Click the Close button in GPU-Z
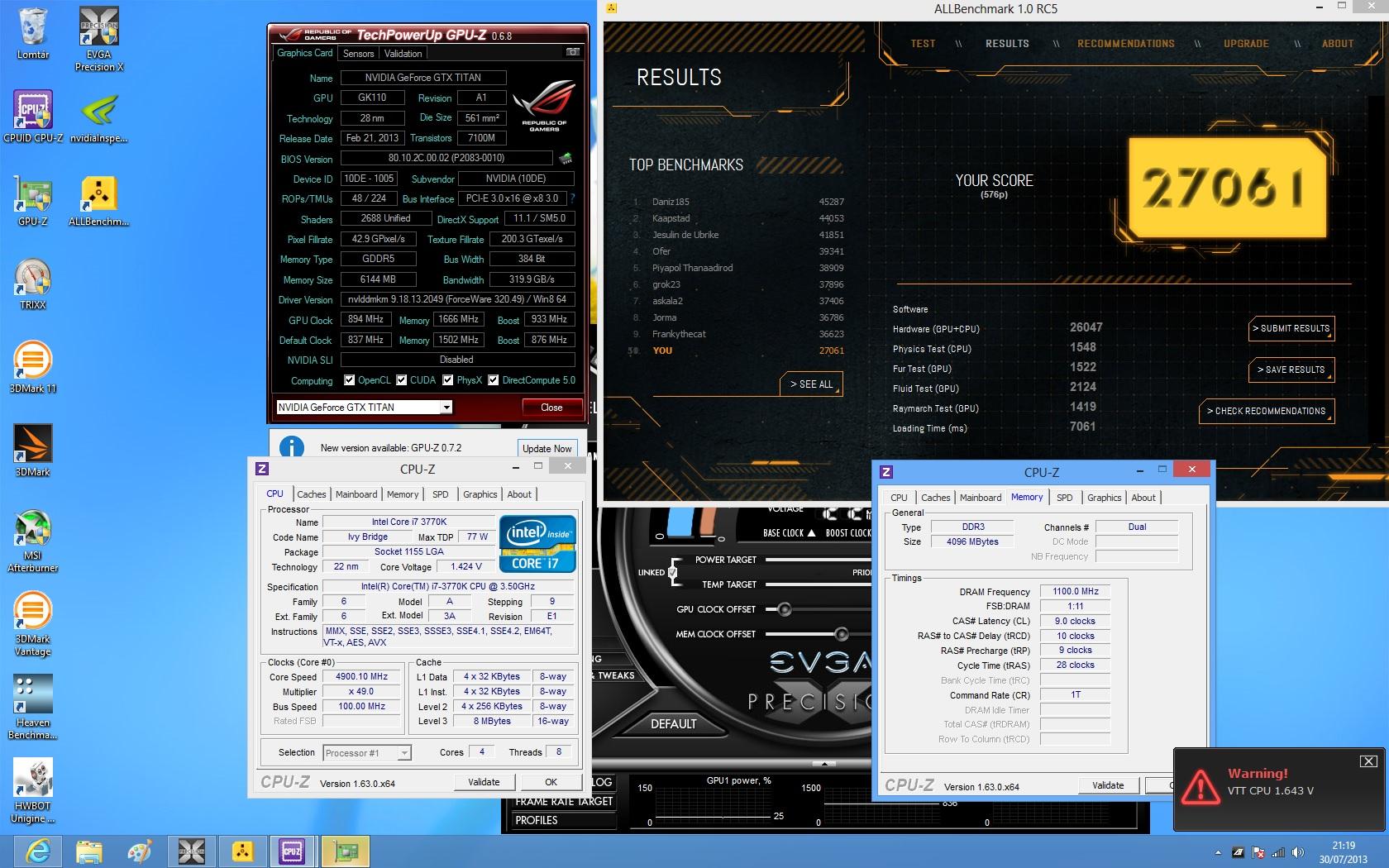Screen dimensions: 1389x868 point(551,408)
